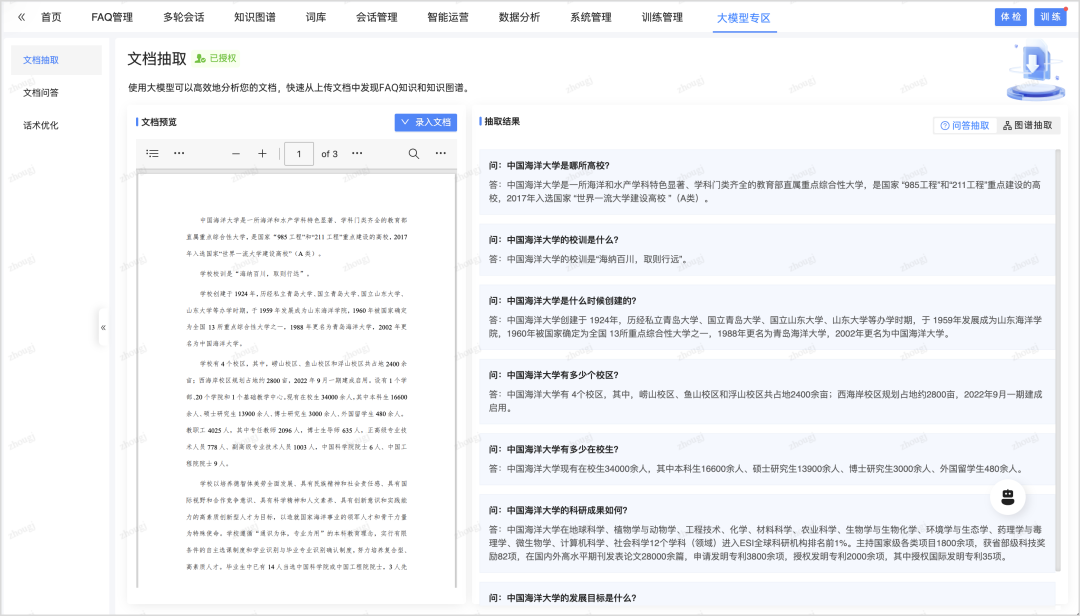Screen dimensions: 1080x616
Task: Open the overflow menu beside the thumbnail icon
Action: pos(181,154)
